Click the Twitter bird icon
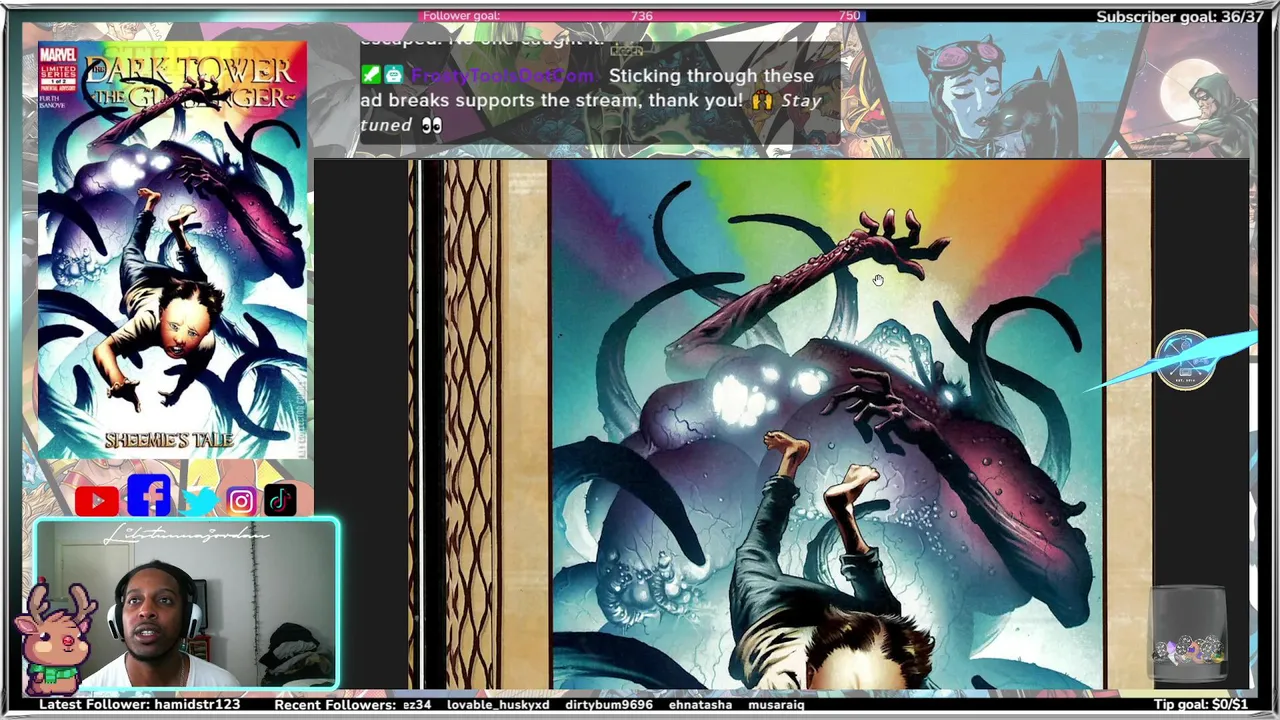Image resolution: width=1280 pixels, height=720 pixels. 200,500
